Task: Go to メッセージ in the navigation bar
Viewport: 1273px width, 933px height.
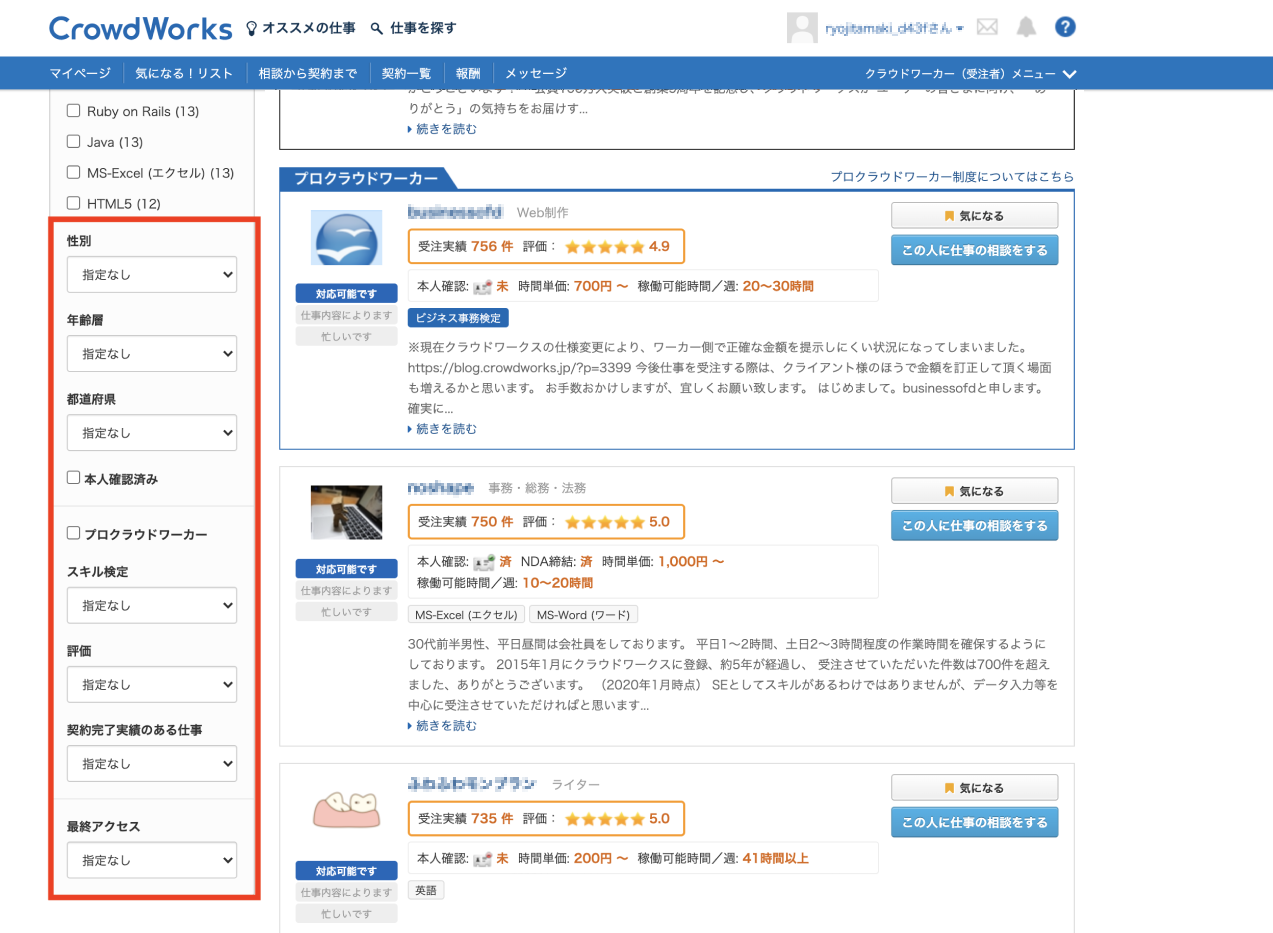Action: [536, 73]
